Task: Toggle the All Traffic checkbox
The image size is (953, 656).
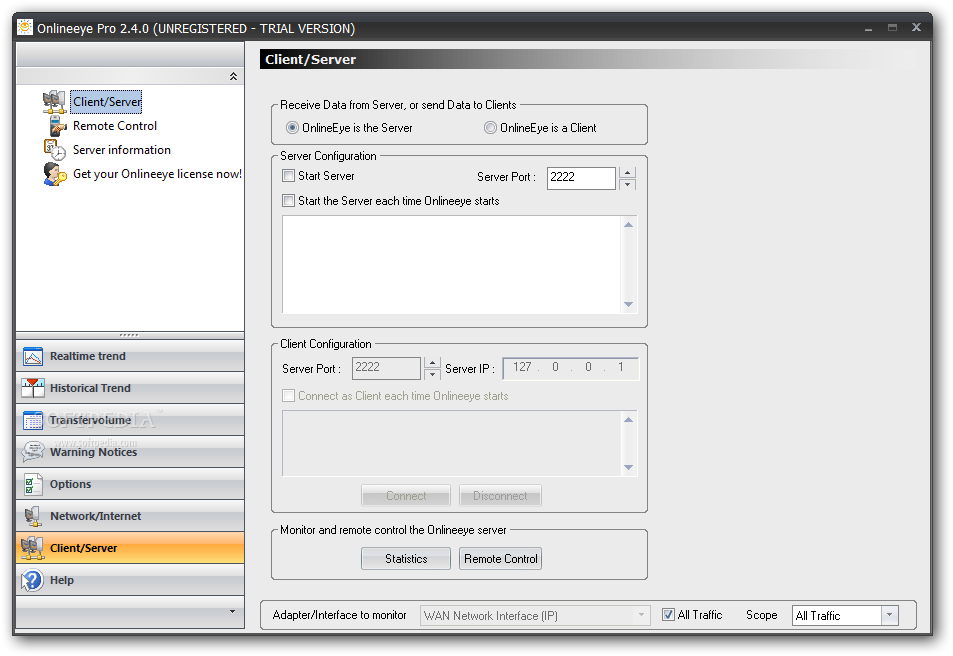Action: coord(669,615)
